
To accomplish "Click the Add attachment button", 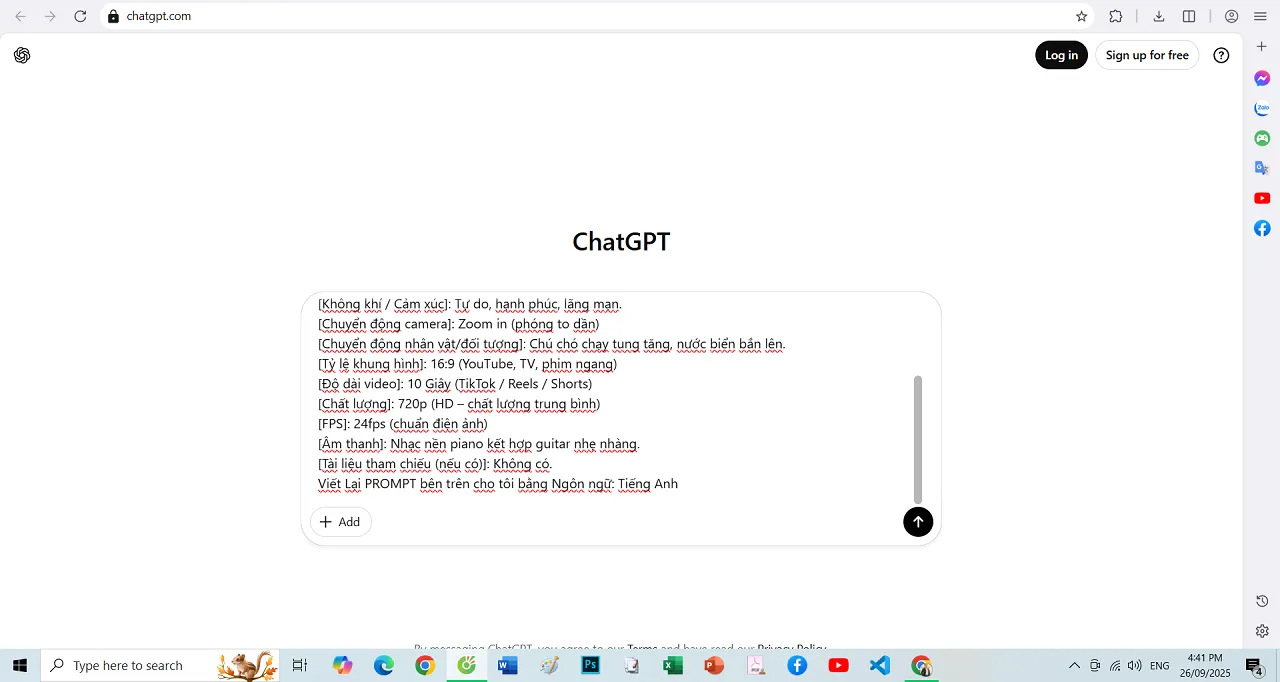I will coord(340,521).
